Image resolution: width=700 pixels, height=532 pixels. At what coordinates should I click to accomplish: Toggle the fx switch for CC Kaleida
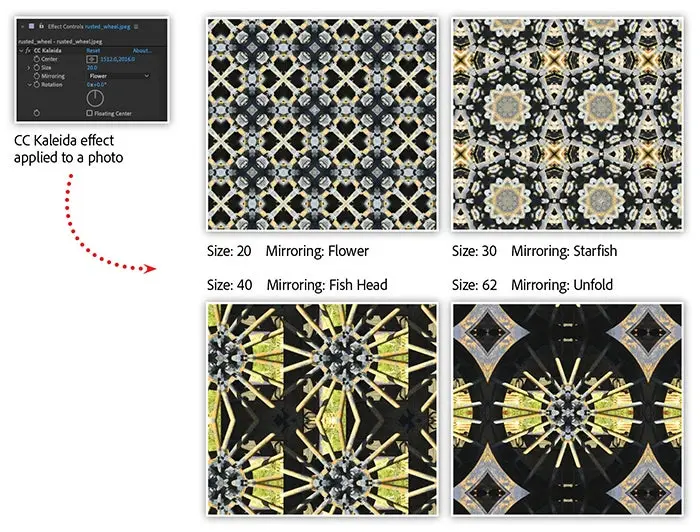pos(28,50)
